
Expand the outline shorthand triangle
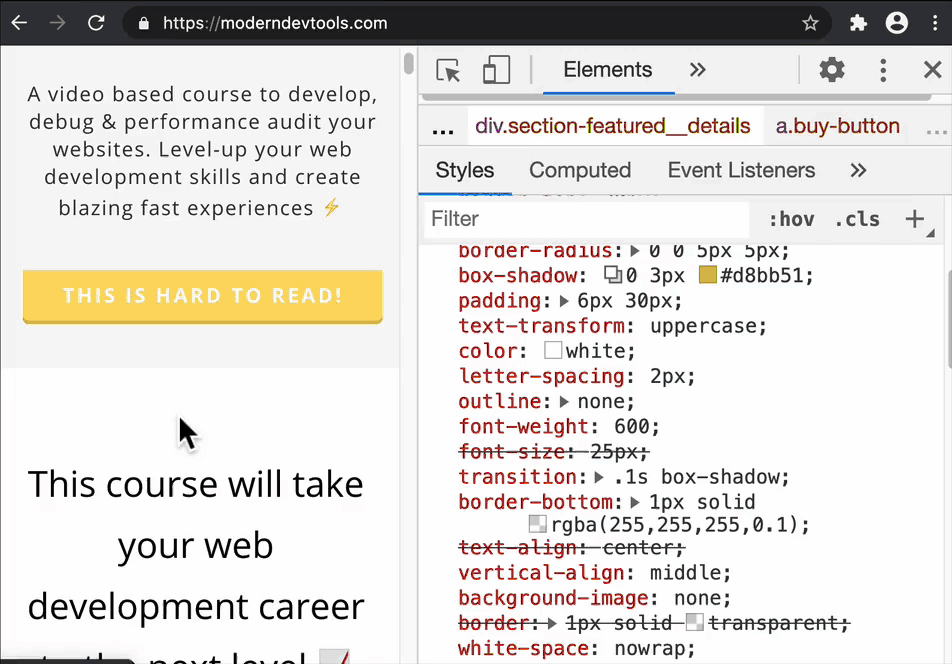pos(564,401)
